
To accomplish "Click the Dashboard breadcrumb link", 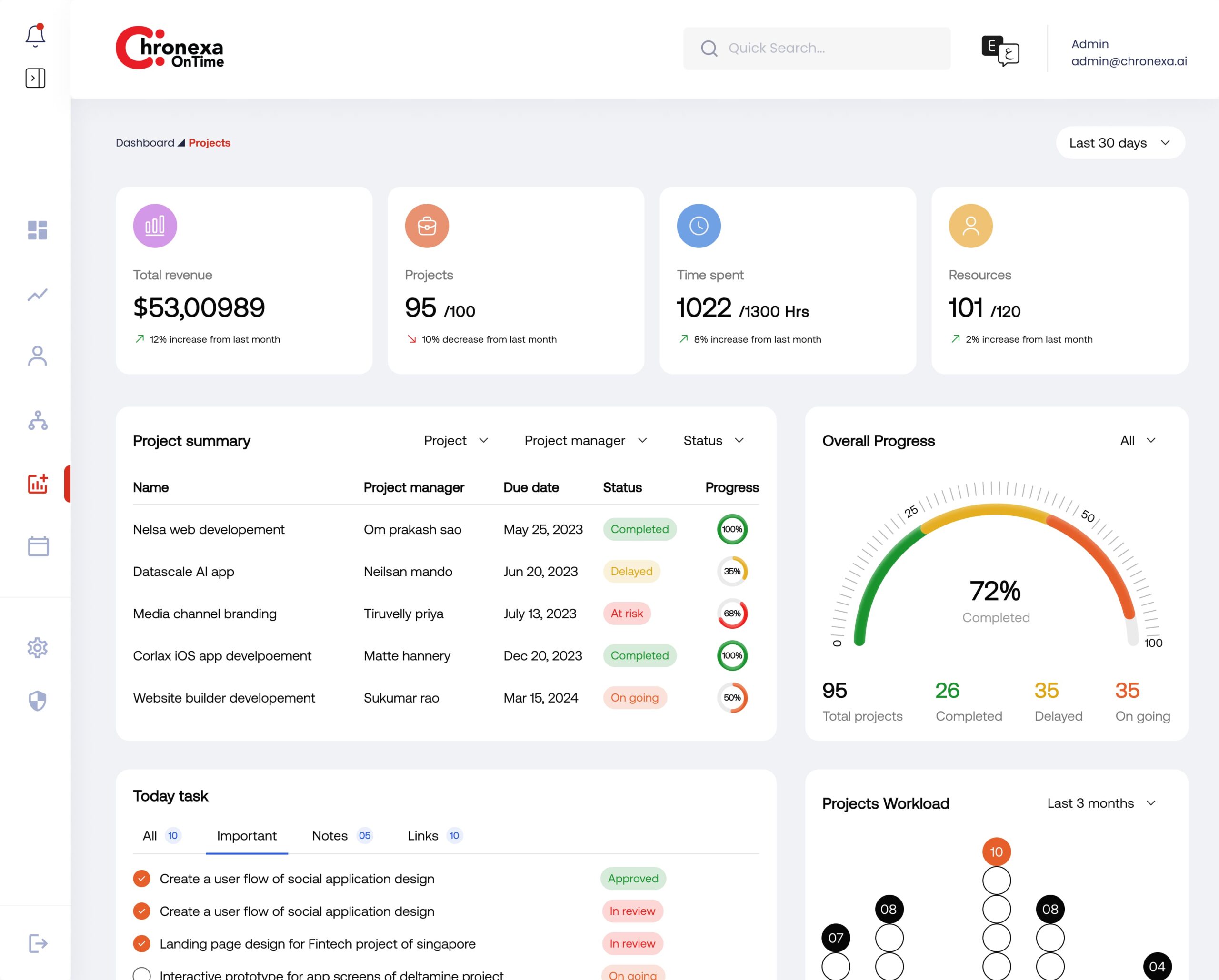I will point(145,142).
